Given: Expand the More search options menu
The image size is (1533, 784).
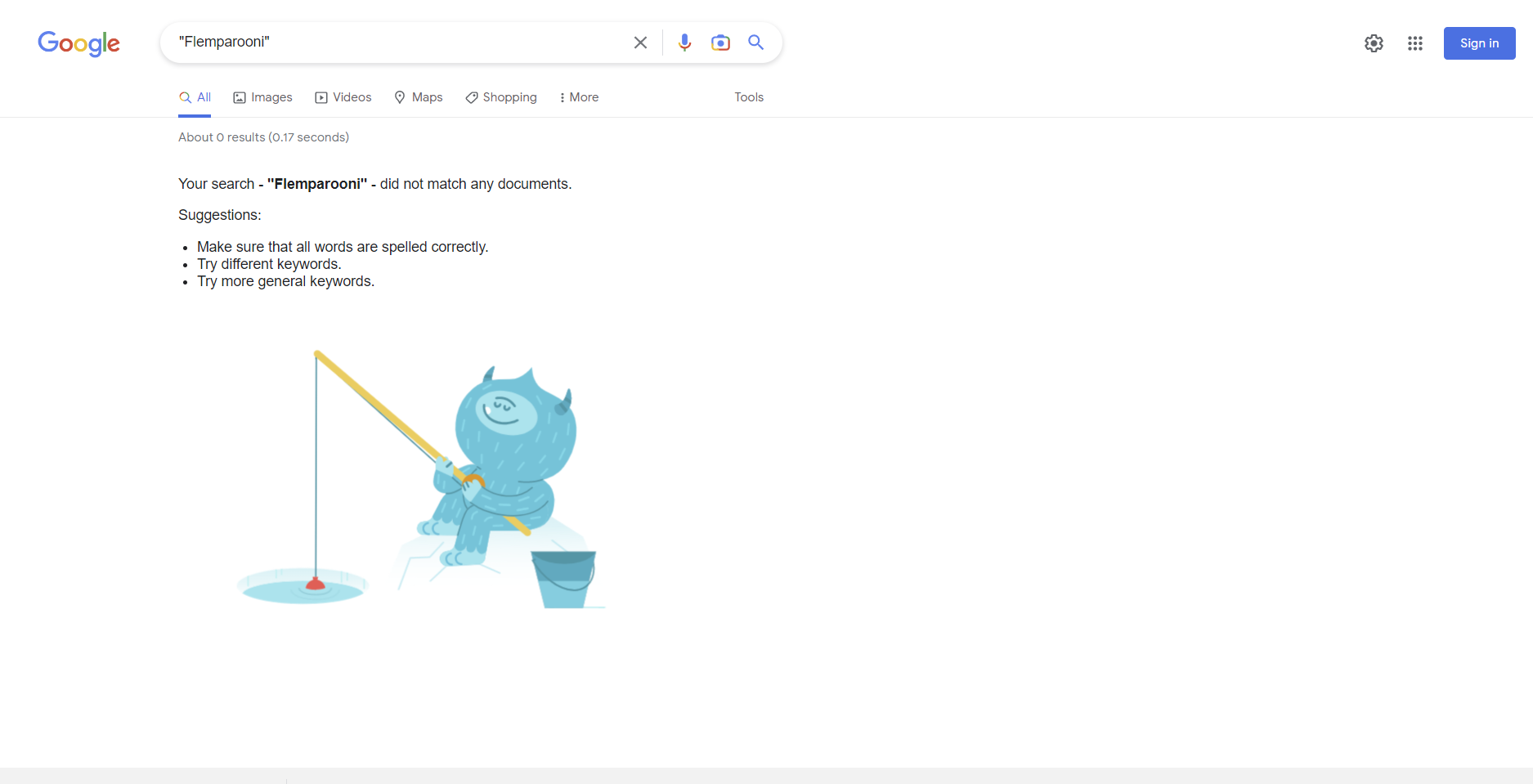Looking at the screenshot, I should 579,97.
